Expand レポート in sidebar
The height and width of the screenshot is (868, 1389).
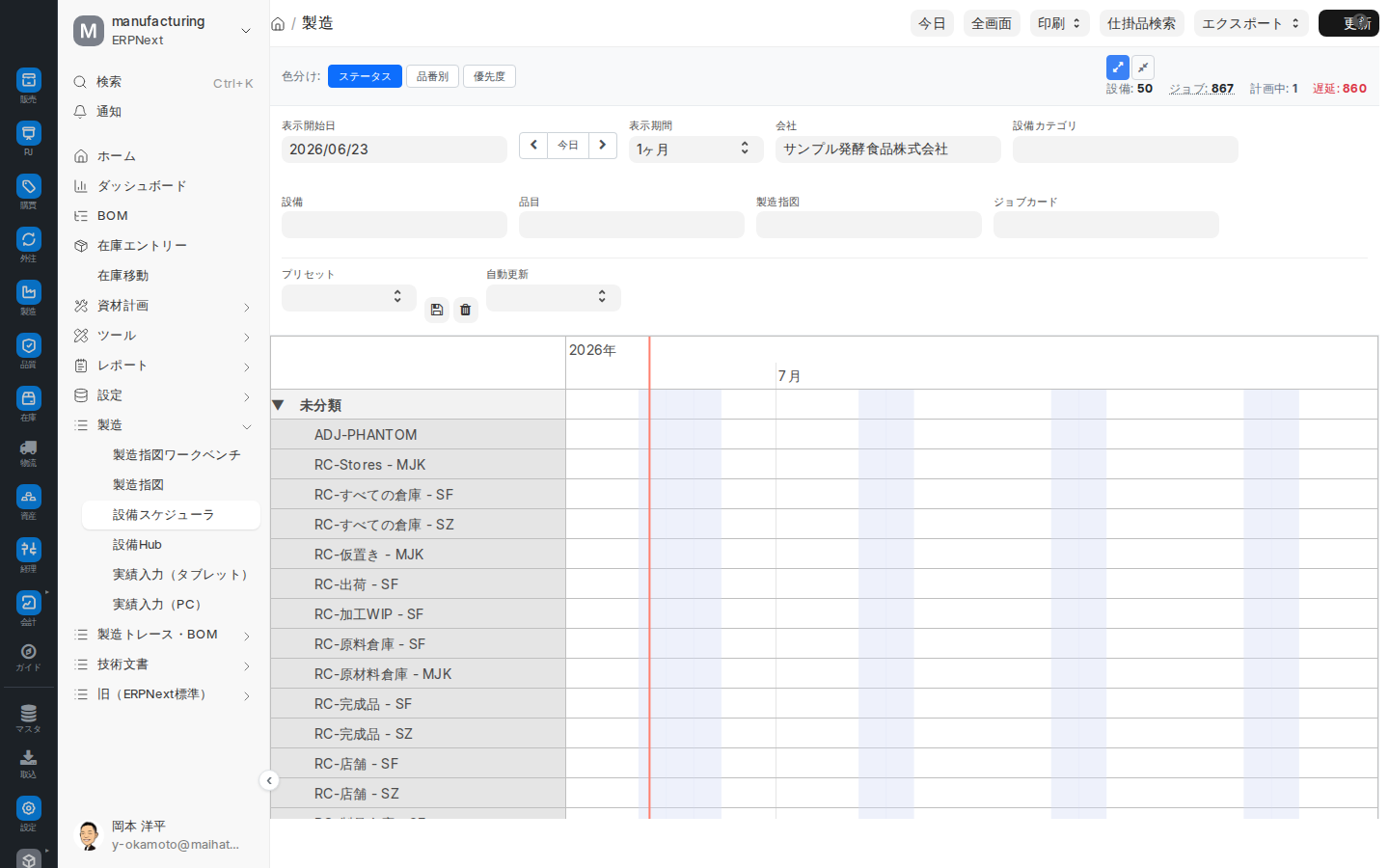(246, 366)
